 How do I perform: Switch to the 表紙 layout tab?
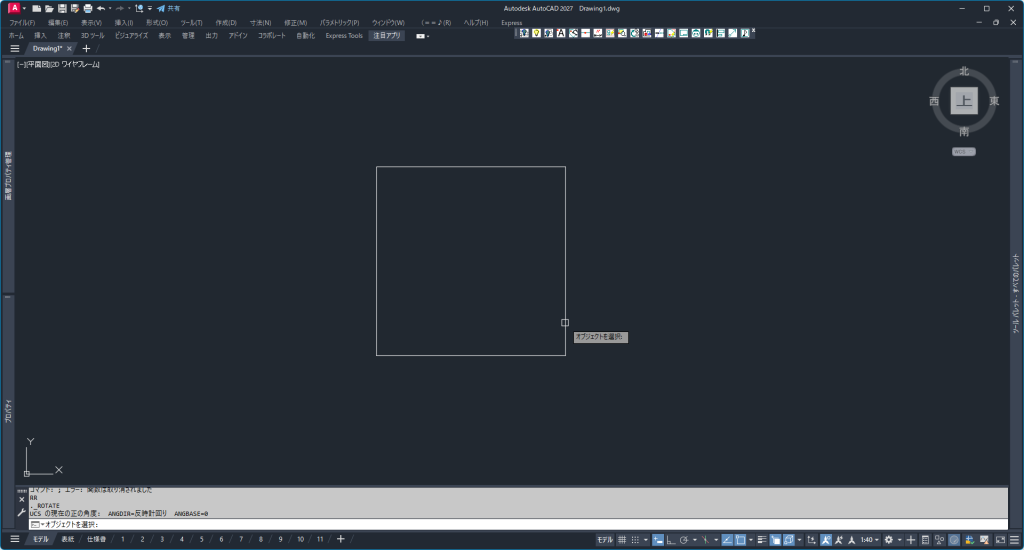click(x=67, y=540)
